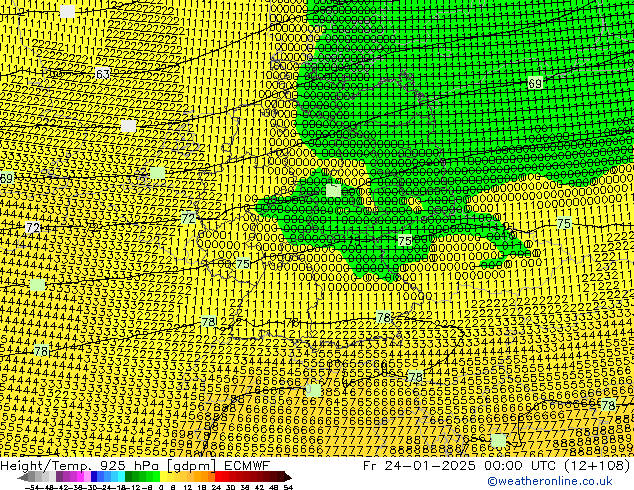Select the dark blue swatch at legend value -30
Screen dimensions: 634x490
(x=94, y=477)
